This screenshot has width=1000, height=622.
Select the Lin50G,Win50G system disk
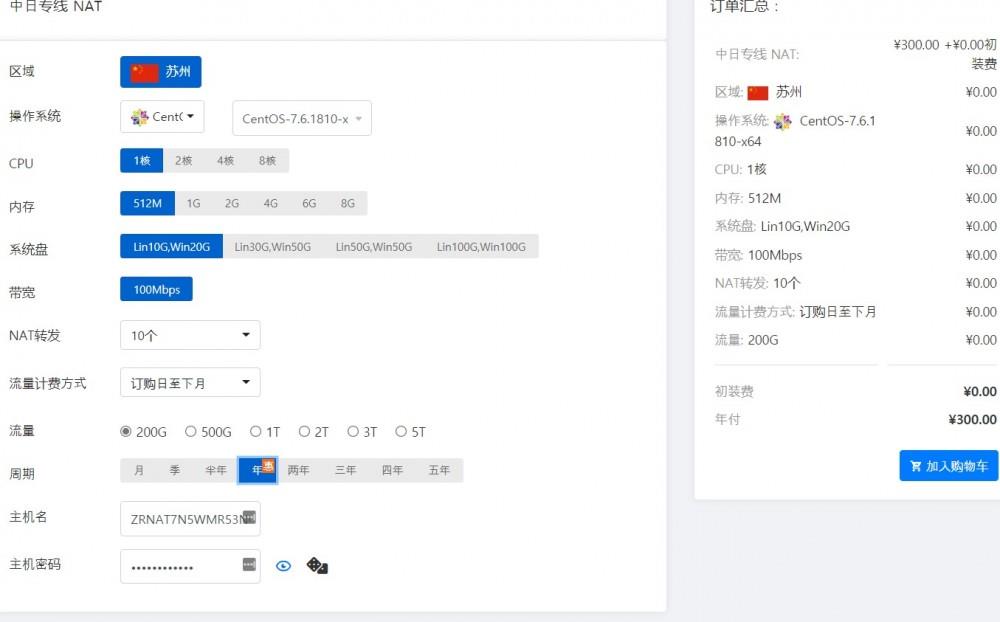coord(374,246)
